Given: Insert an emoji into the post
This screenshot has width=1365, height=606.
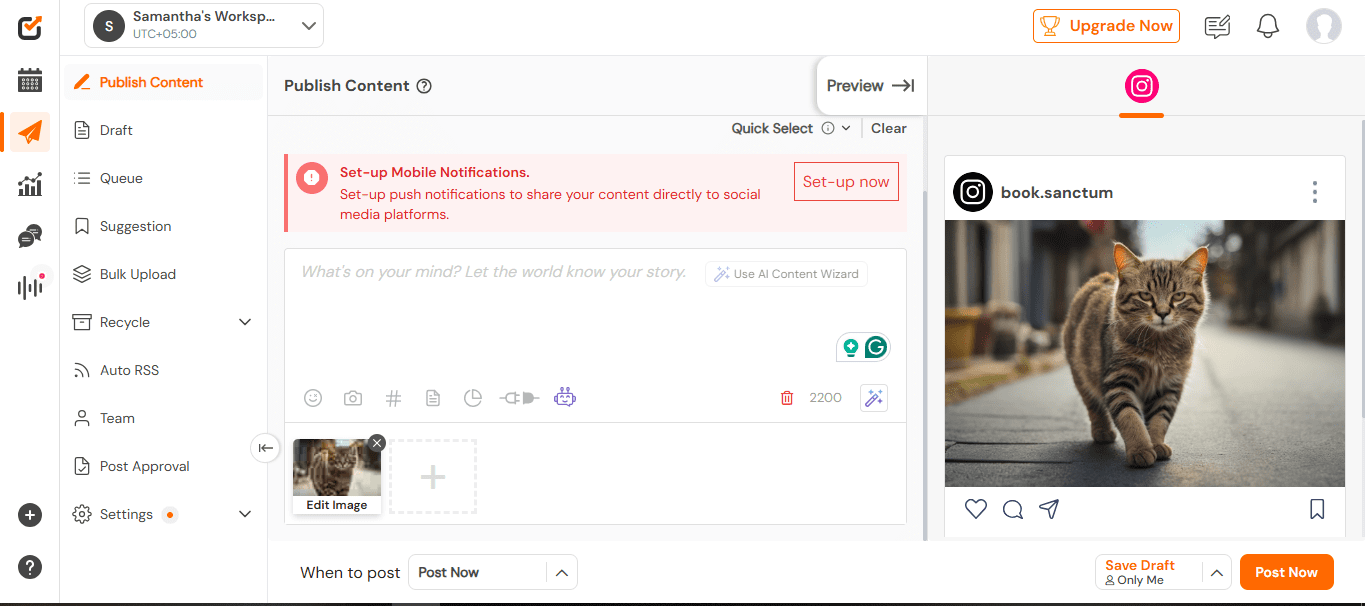Looking at the screenshot, I should [313, 397].
